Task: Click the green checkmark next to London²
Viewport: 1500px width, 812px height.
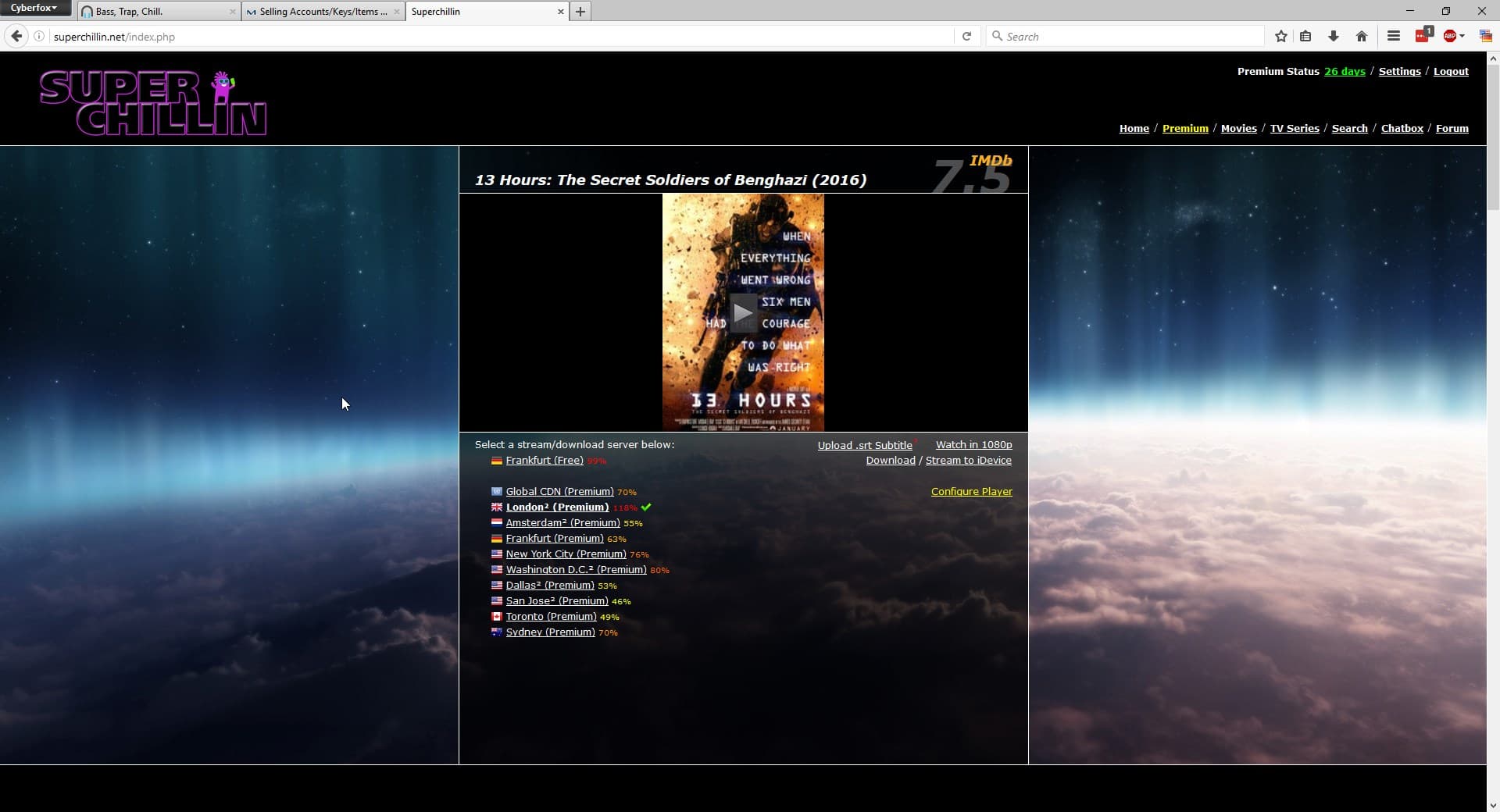Action: point(646,507)
